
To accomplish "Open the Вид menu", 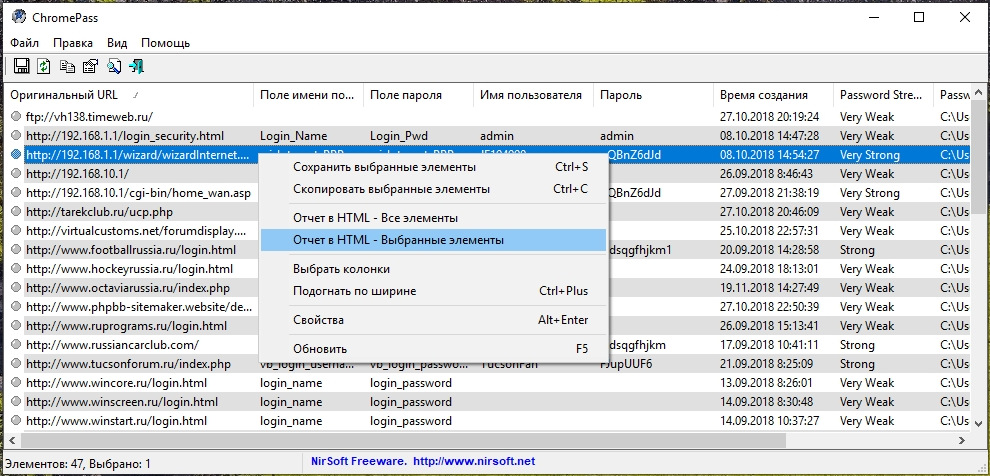I will [x=117, y=43].
